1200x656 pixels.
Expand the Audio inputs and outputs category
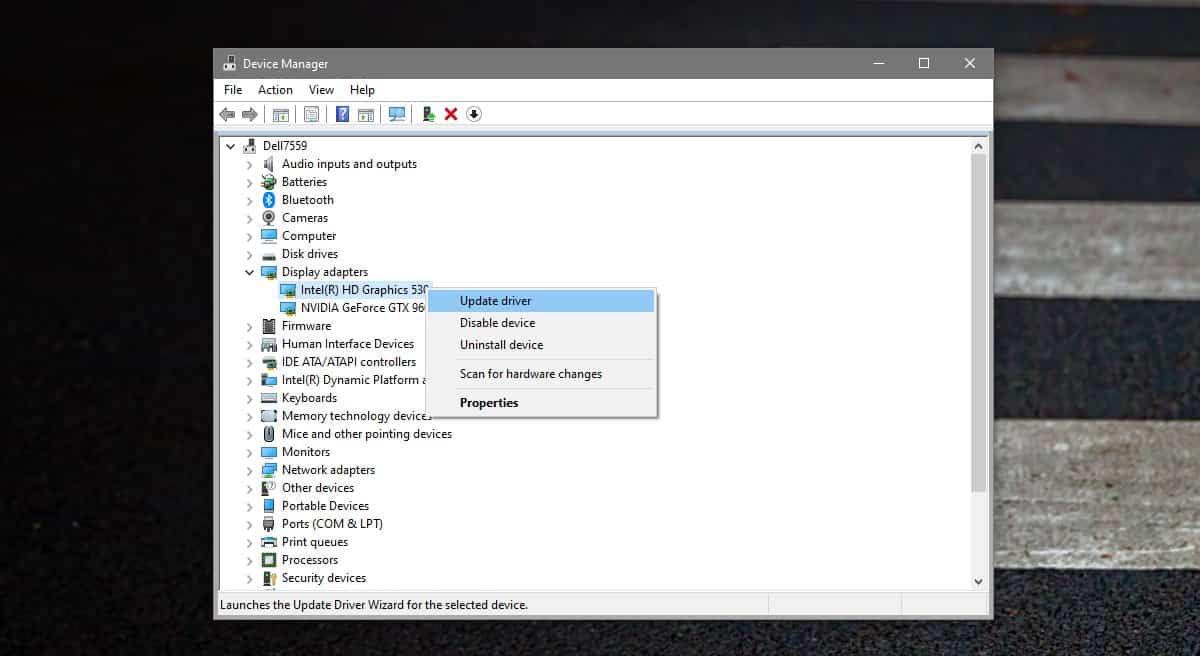(x=249, y=164)
